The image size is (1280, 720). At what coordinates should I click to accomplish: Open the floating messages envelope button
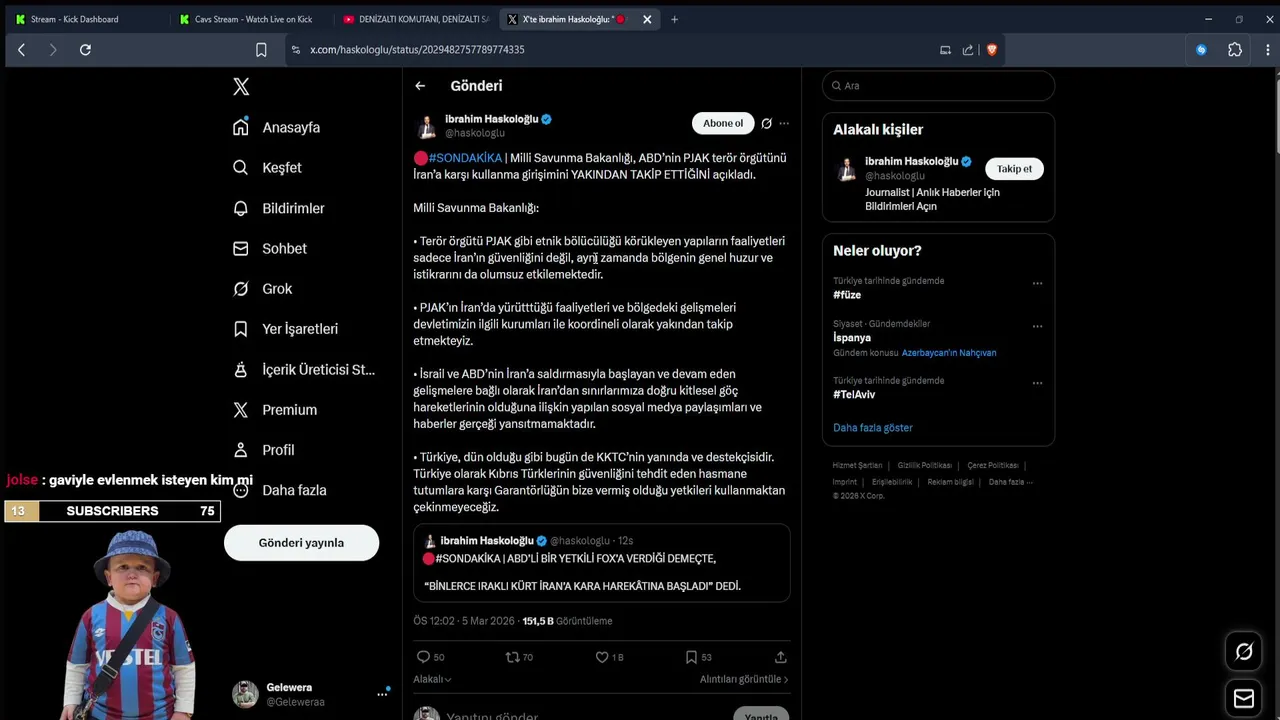1244,698
